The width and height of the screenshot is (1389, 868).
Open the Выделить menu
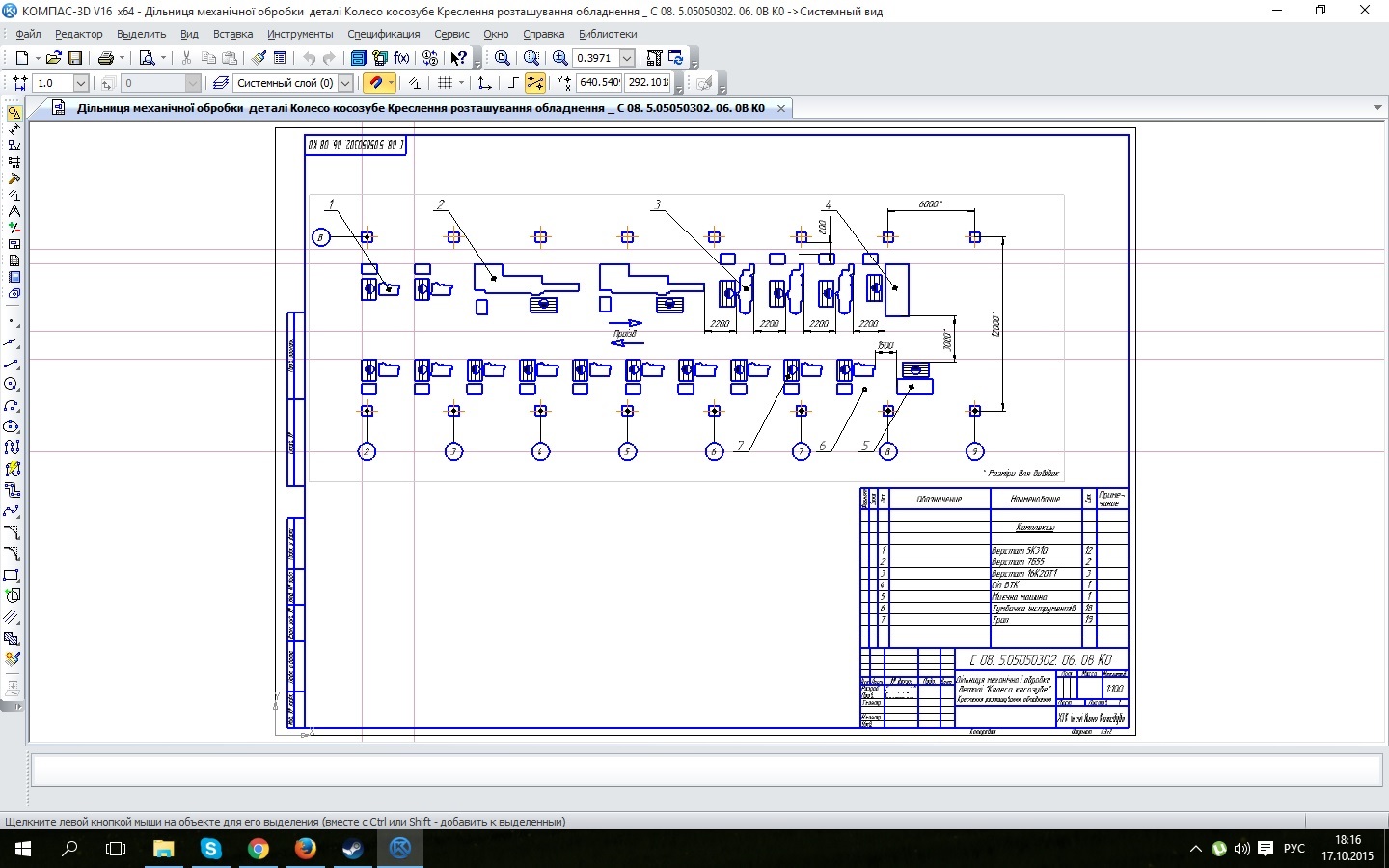click(x=142, y=34)
